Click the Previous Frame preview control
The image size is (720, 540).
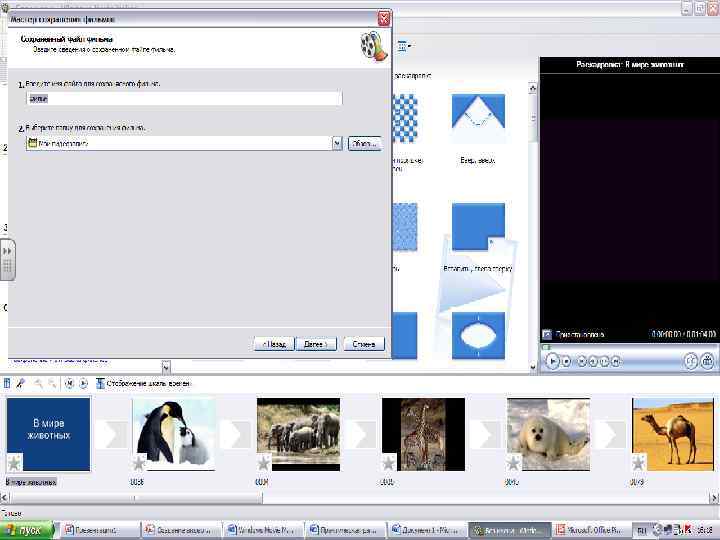pos(593,362)
